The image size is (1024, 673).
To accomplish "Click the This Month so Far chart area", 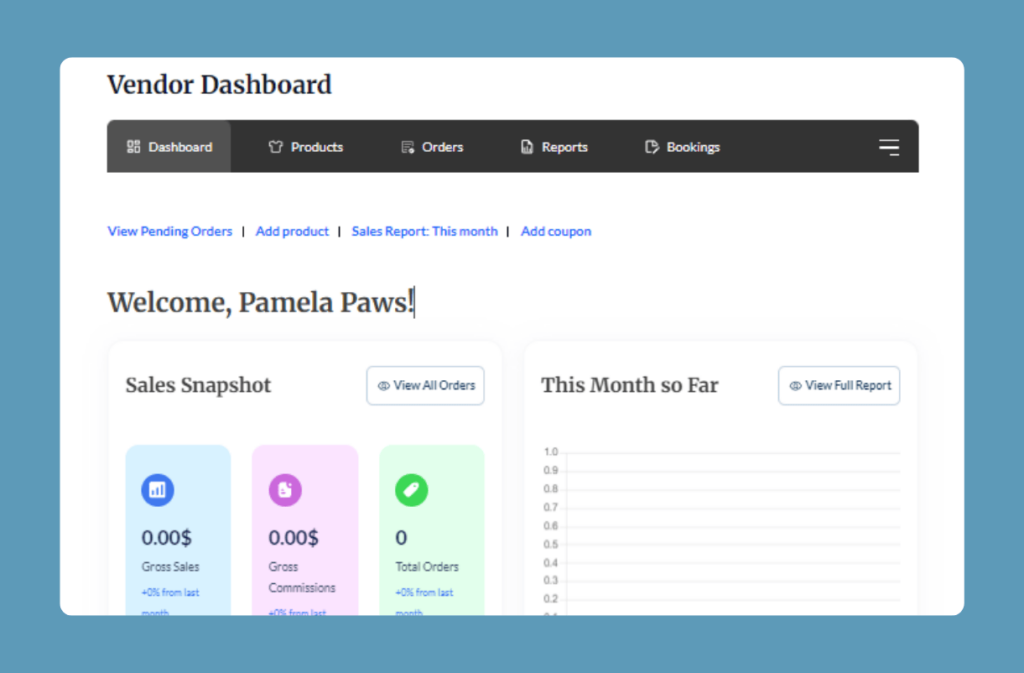I will 730,530.
